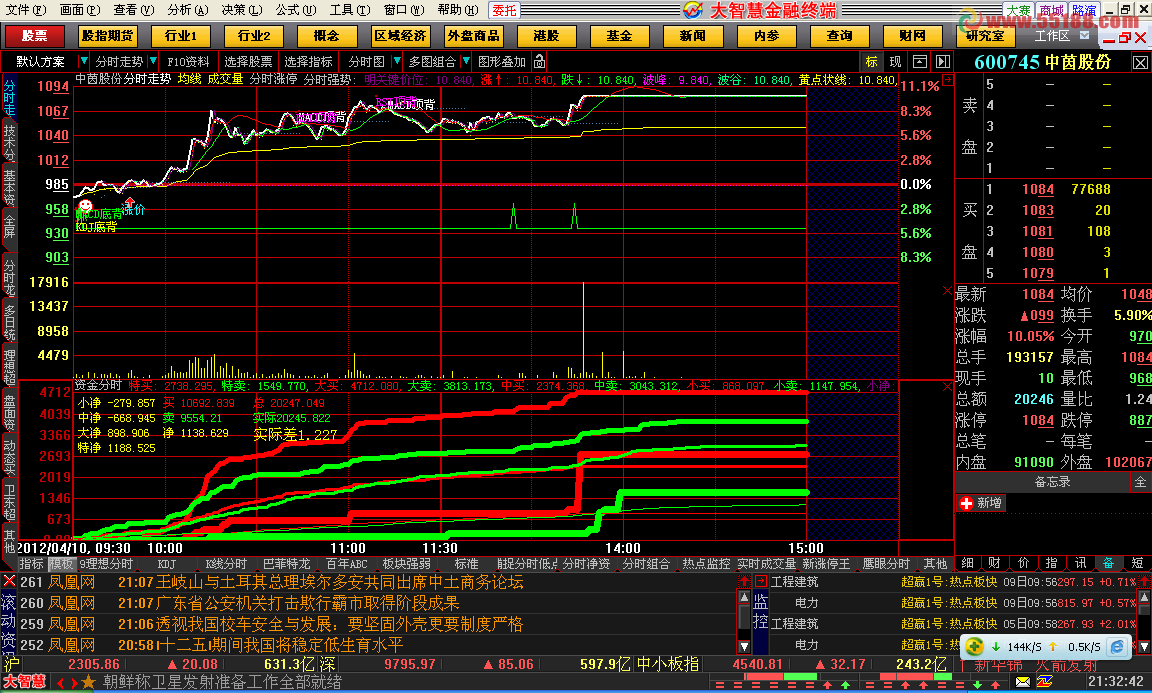Switch to the 热点监控 tab
Viewport: 1152px width, 693px height.
pos(706,564)
